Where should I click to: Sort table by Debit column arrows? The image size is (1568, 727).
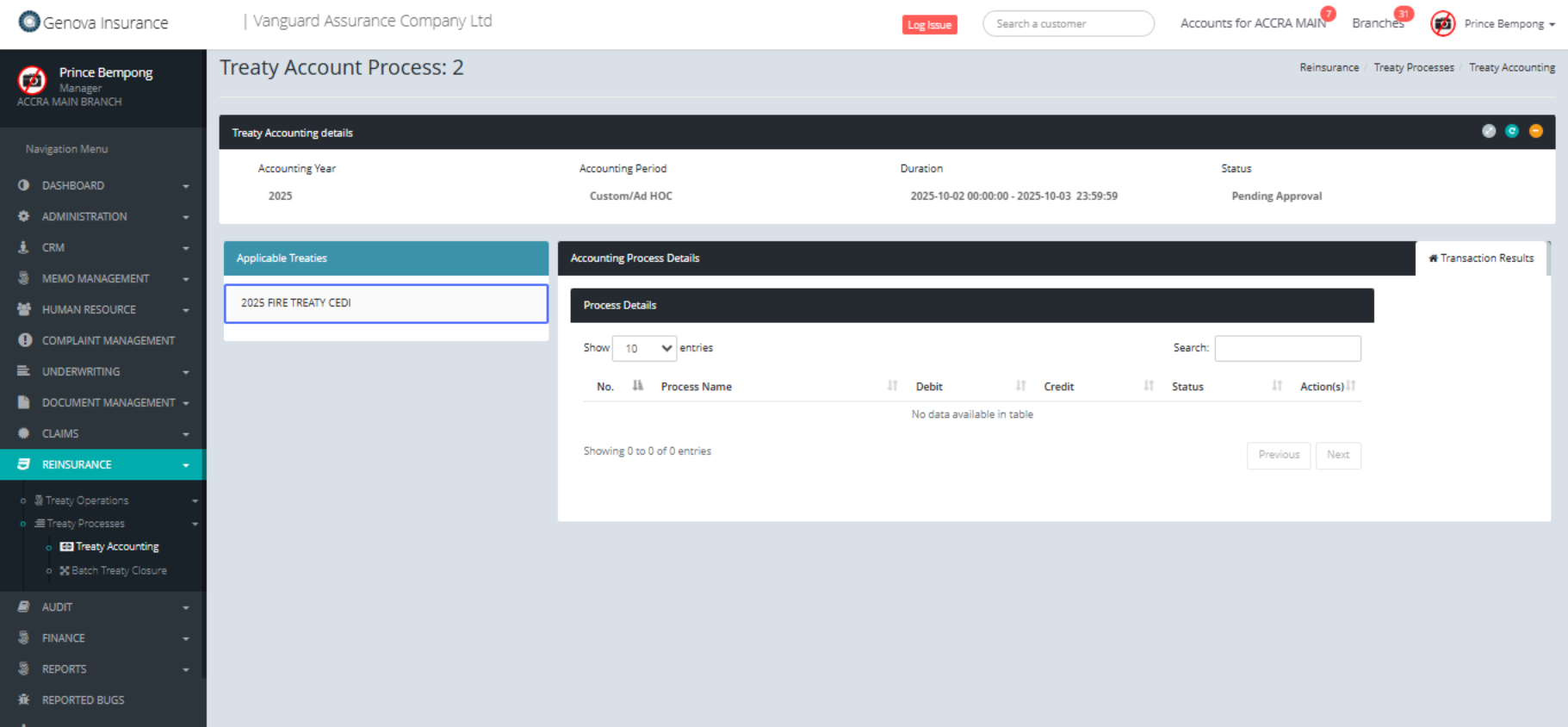[1020, 386]
